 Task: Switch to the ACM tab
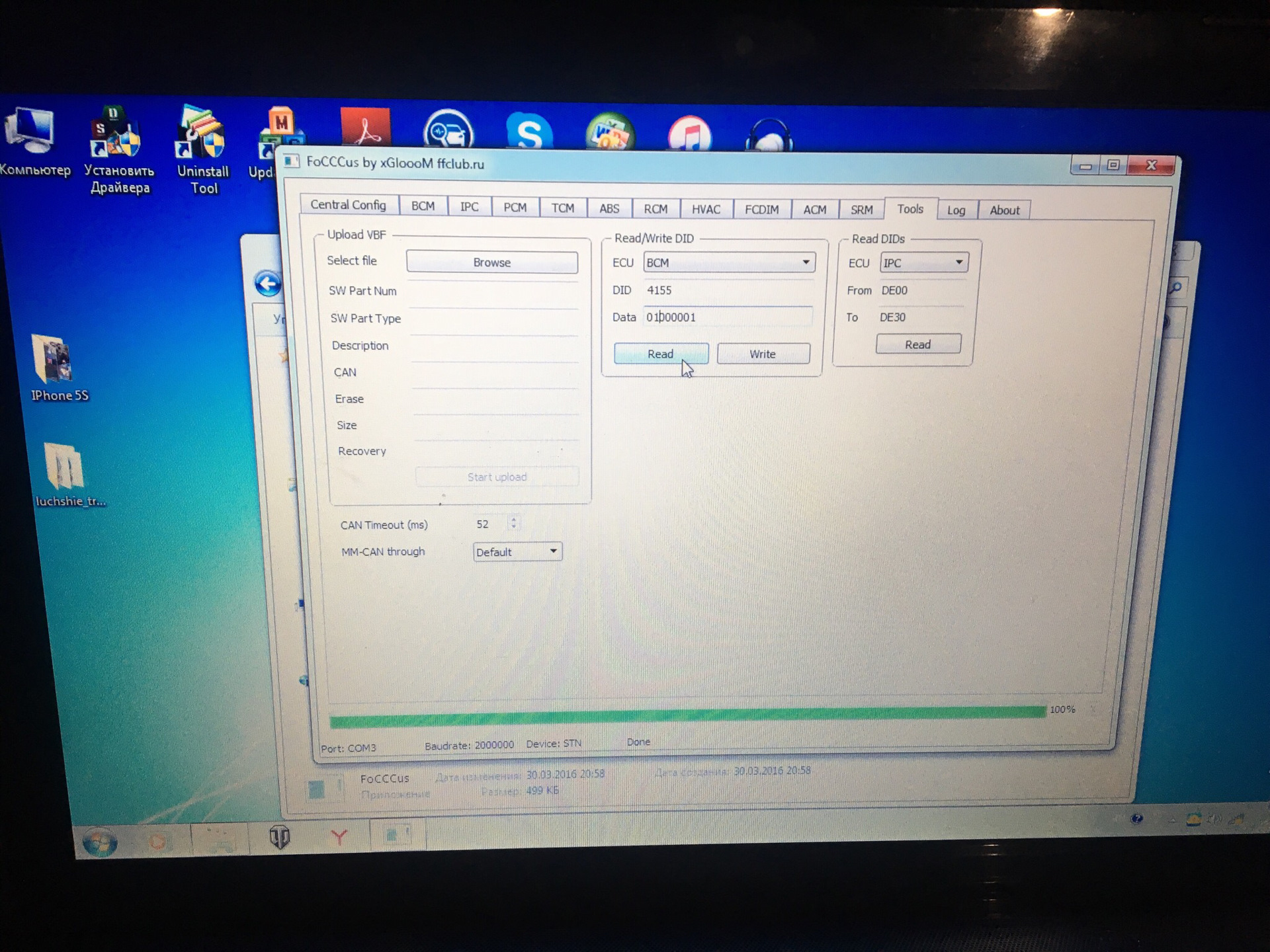(x=815, y=210)
